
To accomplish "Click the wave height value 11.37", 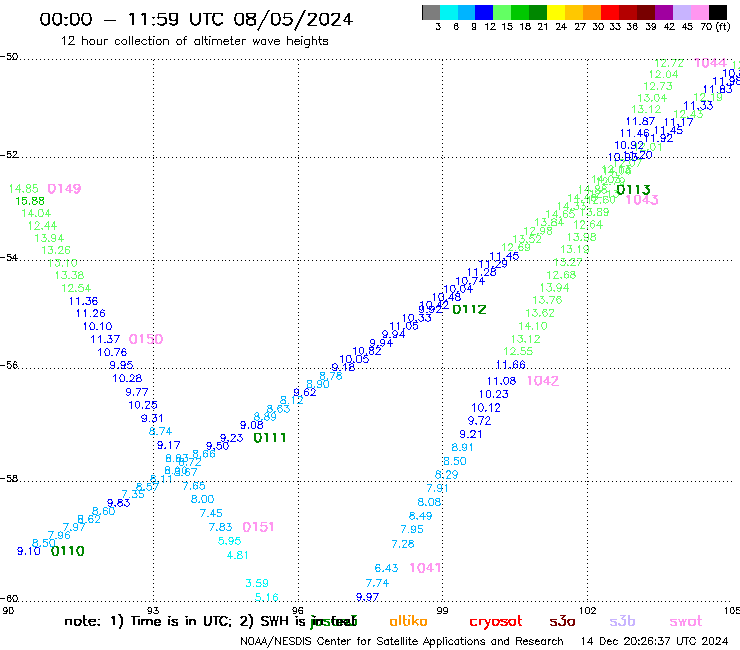I will (x=105, y=339).
